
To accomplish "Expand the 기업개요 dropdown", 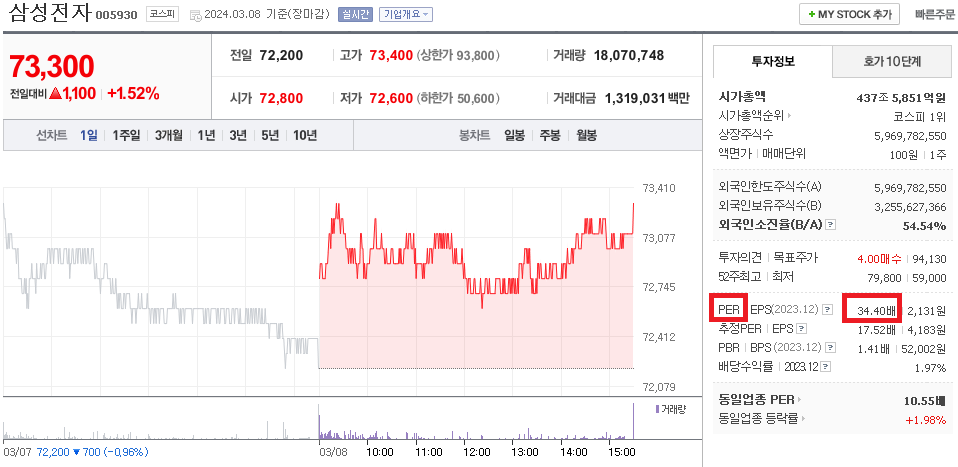I will (x=406, y=15).
